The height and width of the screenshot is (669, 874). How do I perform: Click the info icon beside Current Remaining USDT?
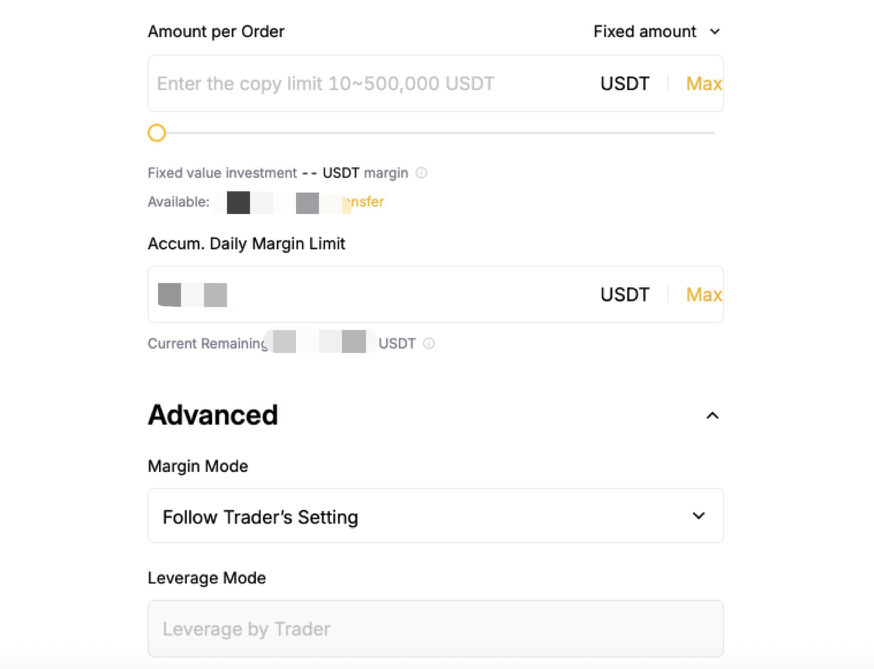pyautogui.click(x=429, y=344)
